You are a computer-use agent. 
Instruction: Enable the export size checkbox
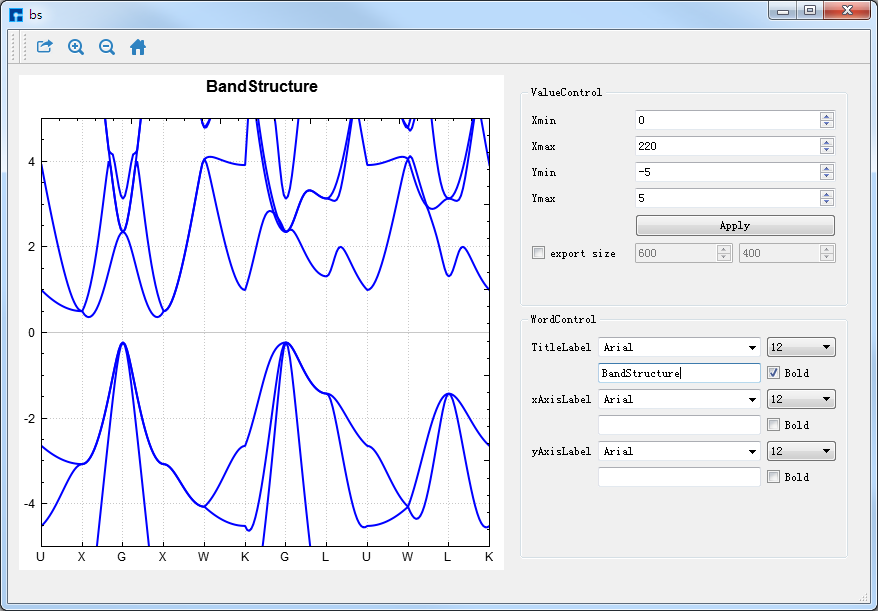point(539,253)
